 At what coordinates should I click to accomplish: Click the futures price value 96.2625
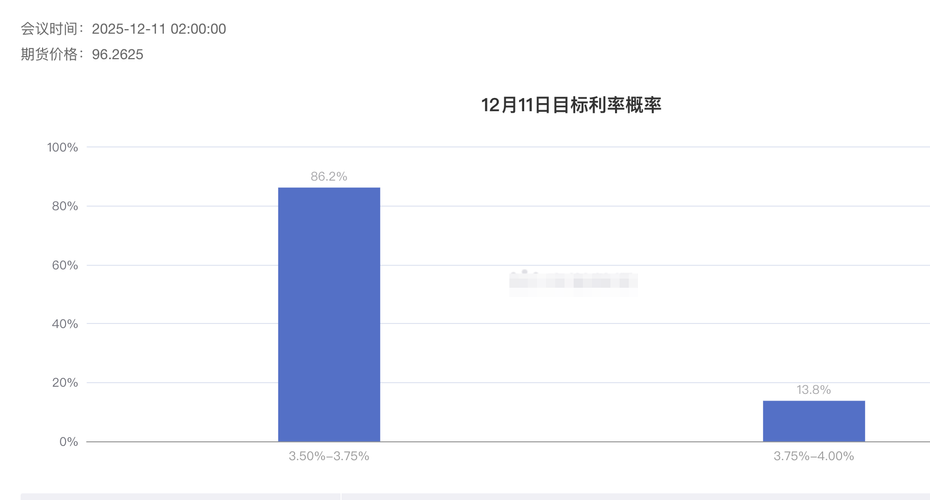click(117, 54)
